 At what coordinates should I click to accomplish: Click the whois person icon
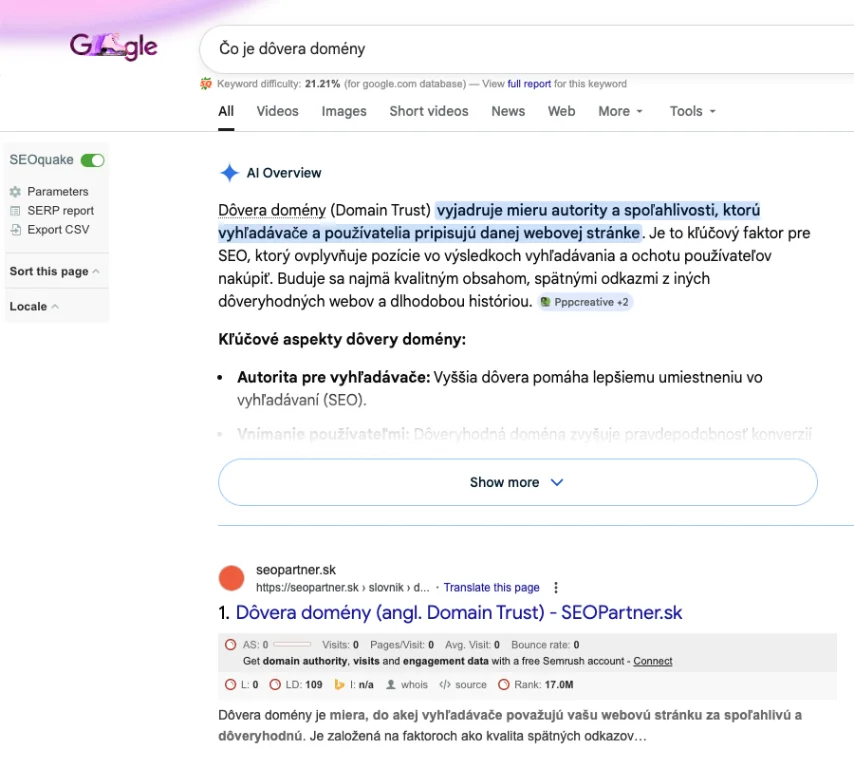(392, 685)
